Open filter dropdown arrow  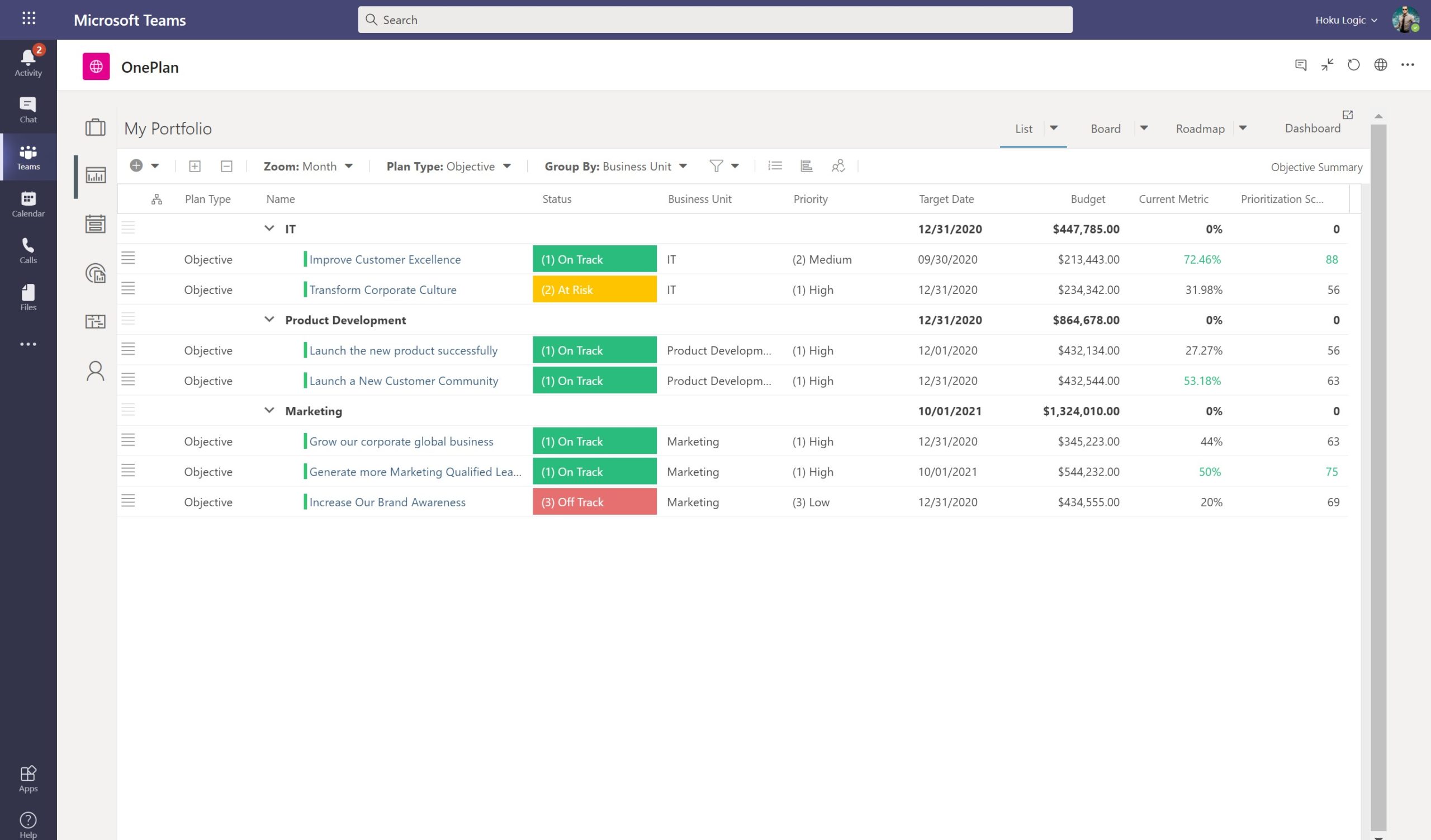tap(735, 167)
